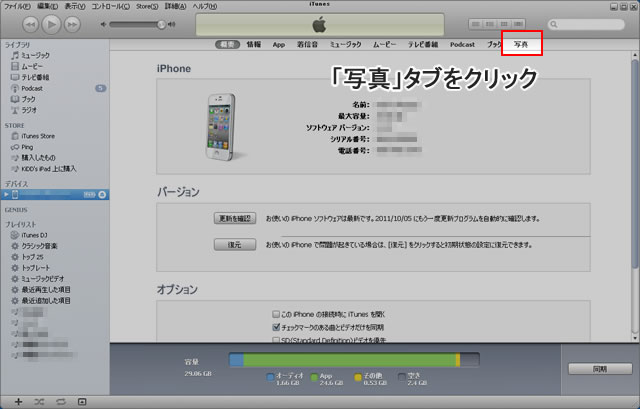This screenshot has height=409, width=640.
Task: Click the Next track button
Action: click(72, 24)
